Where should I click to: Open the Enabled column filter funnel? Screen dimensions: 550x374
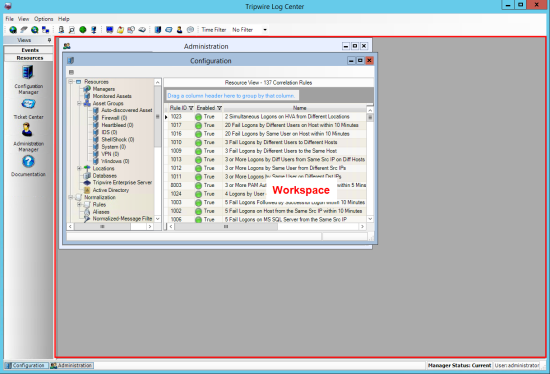219,108
